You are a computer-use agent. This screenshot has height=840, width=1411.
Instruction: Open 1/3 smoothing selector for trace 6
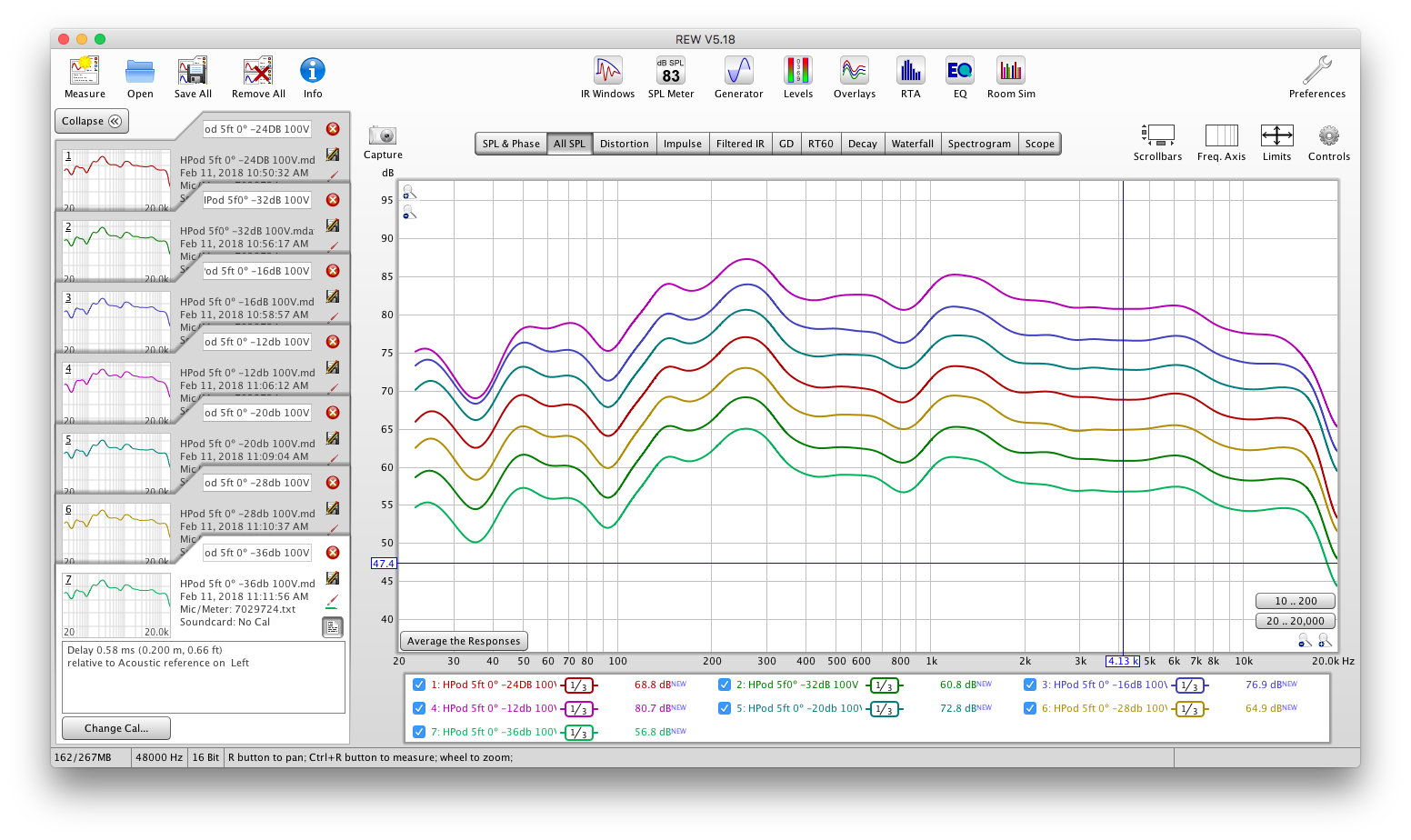(x=1190, y=709)
